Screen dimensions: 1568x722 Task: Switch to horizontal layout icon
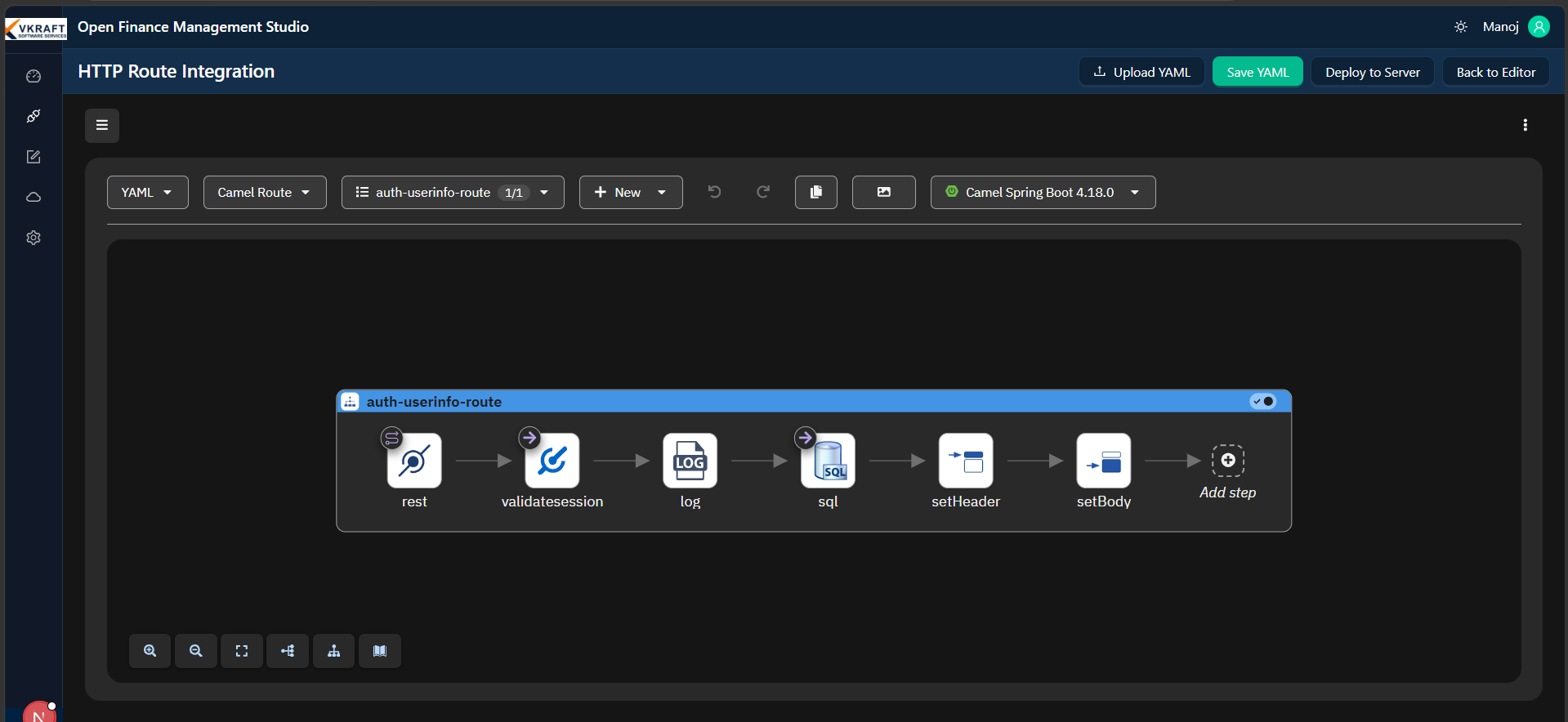click(288, 651)
